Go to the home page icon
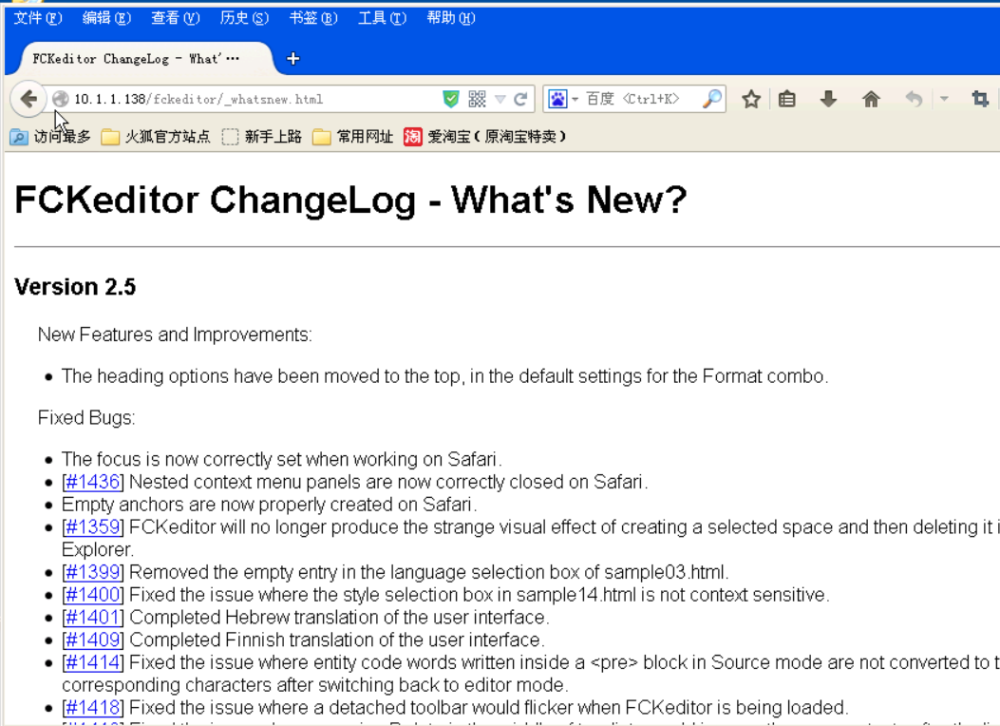This screenshot has height=726, width=1000. coord(871,99)
